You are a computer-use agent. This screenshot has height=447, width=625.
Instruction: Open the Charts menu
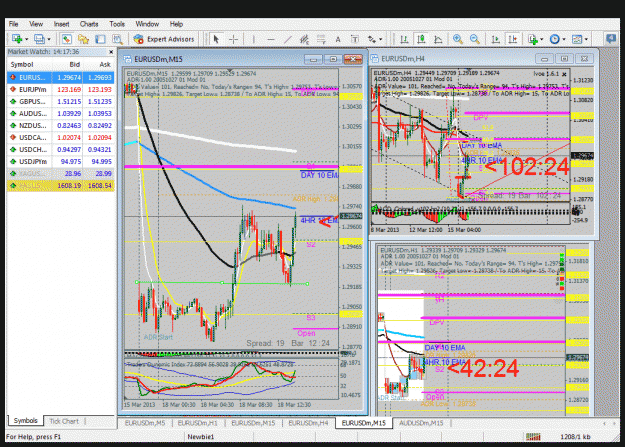pyautogui.click(x=89, y=24)
